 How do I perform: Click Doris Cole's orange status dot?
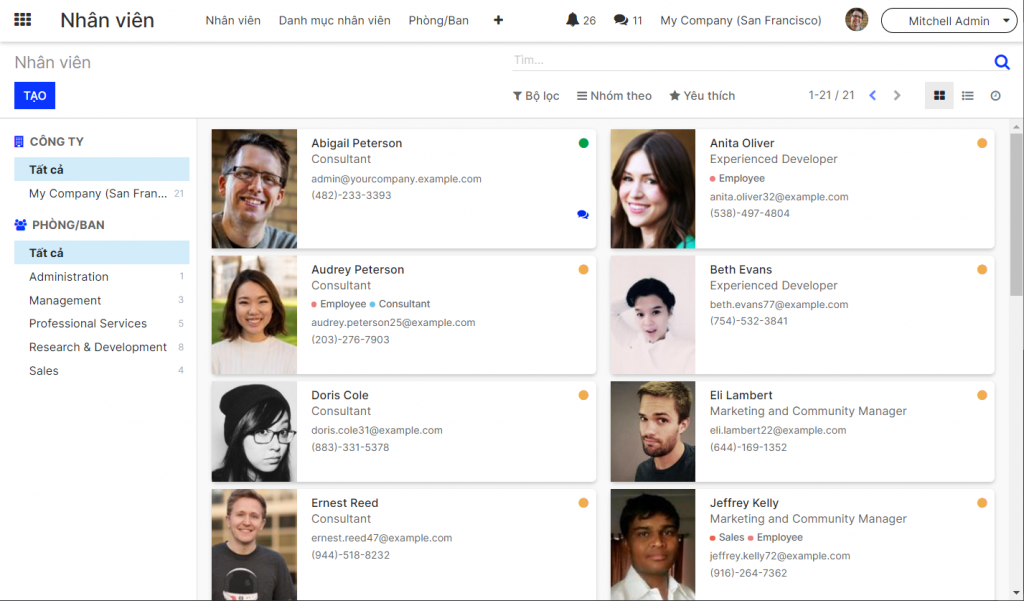[x=583, y=395]
